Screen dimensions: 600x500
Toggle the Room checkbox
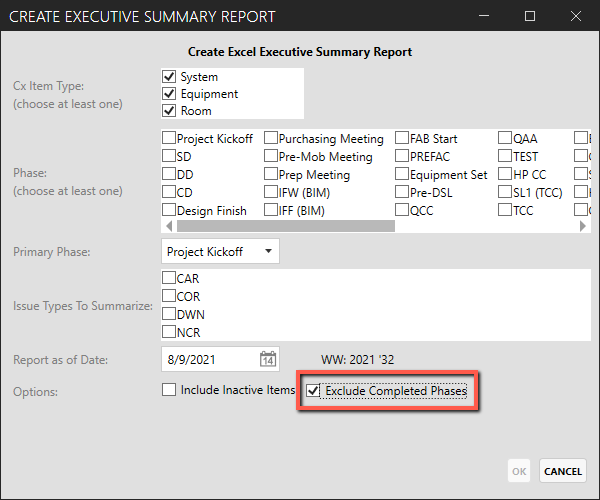pyautogui.click(x=169, y=111)
